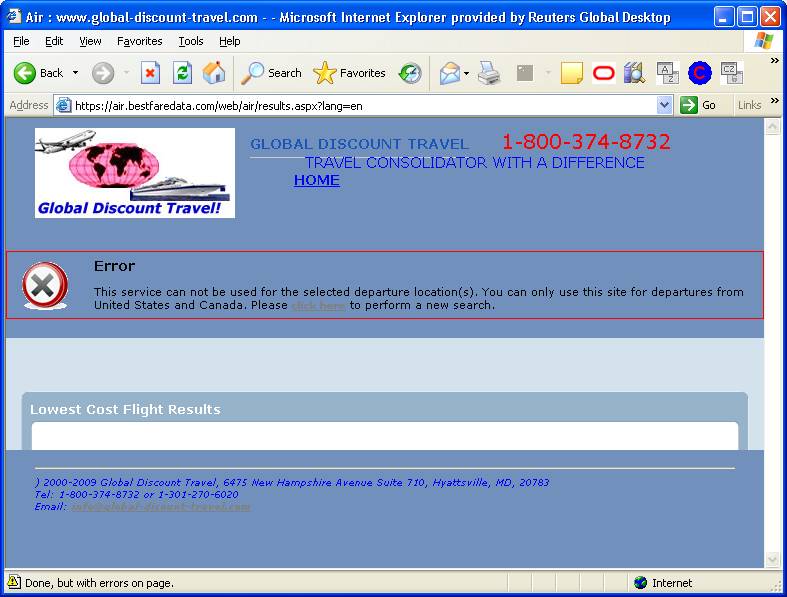Click the status bar error warning icon
Image resolution: width=787 pixels, height=597 pixels.
click(x=14, y=582)
